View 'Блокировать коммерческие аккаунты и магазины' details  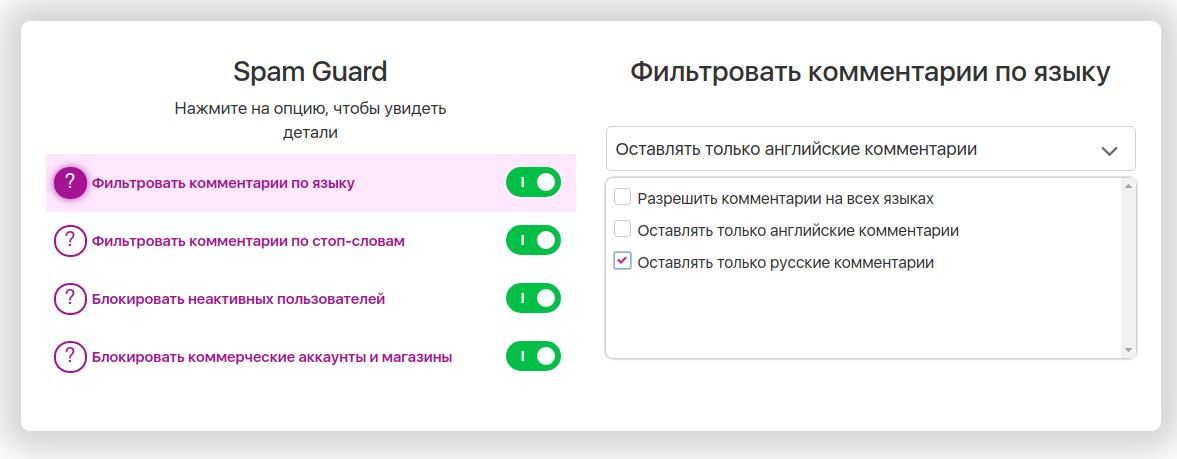point(272,357)
